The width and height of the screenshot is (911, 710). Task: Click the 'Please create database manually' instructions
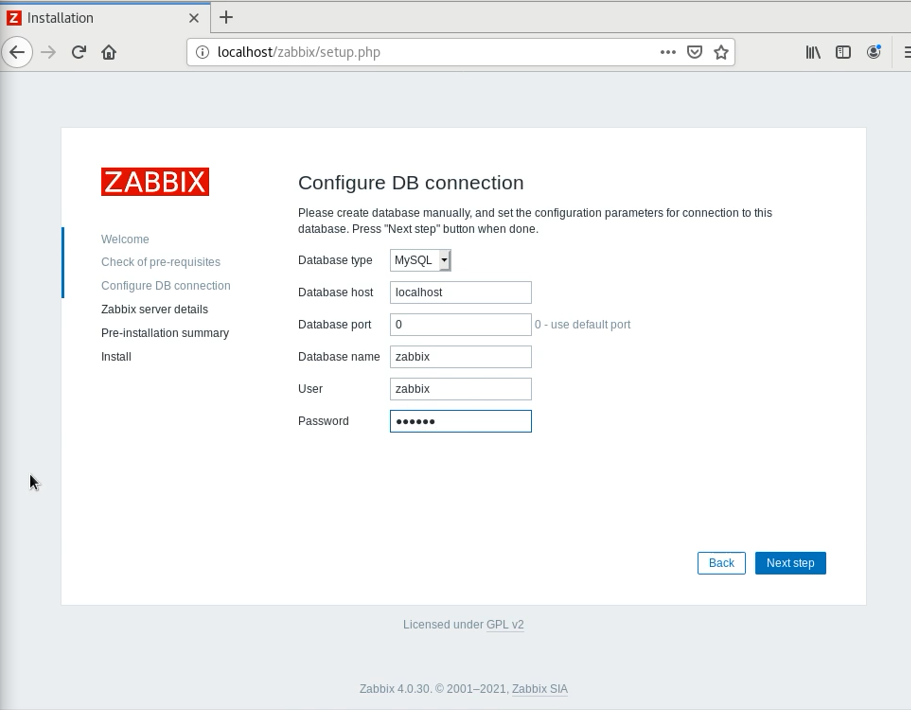(535, 221)
